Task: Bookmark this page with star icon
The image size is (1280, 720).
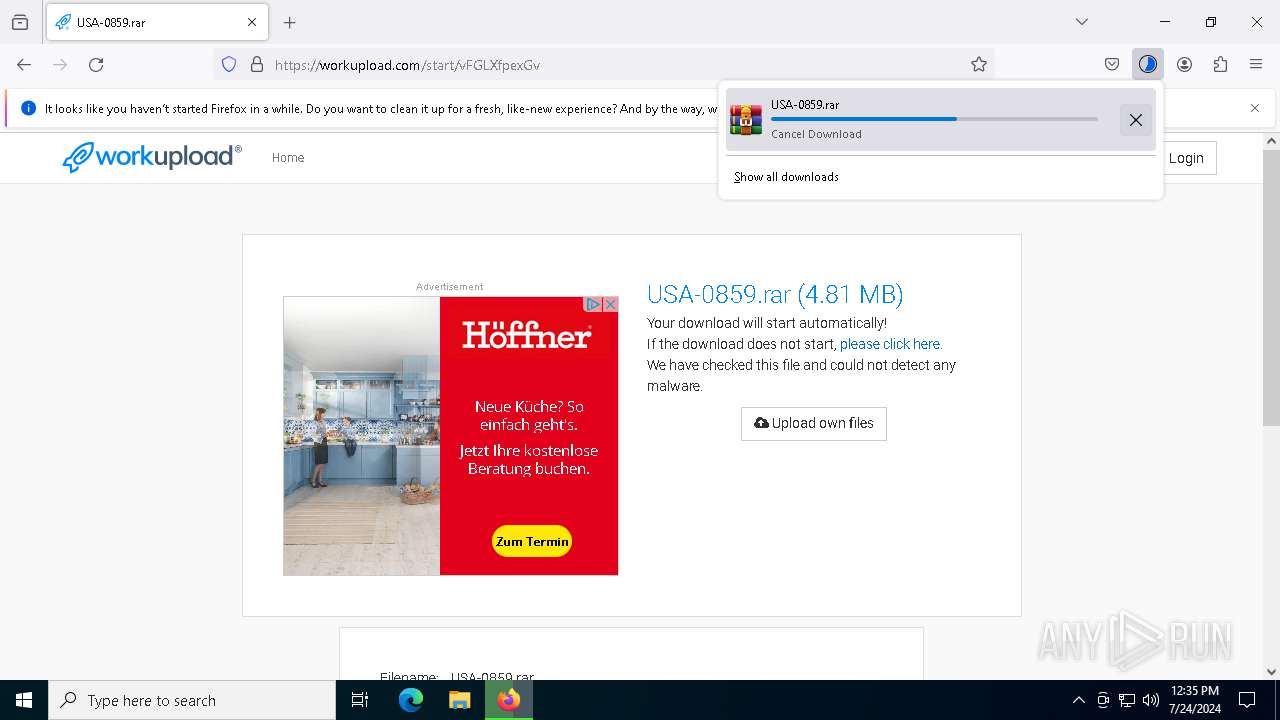Action: (x=979, y=64)
